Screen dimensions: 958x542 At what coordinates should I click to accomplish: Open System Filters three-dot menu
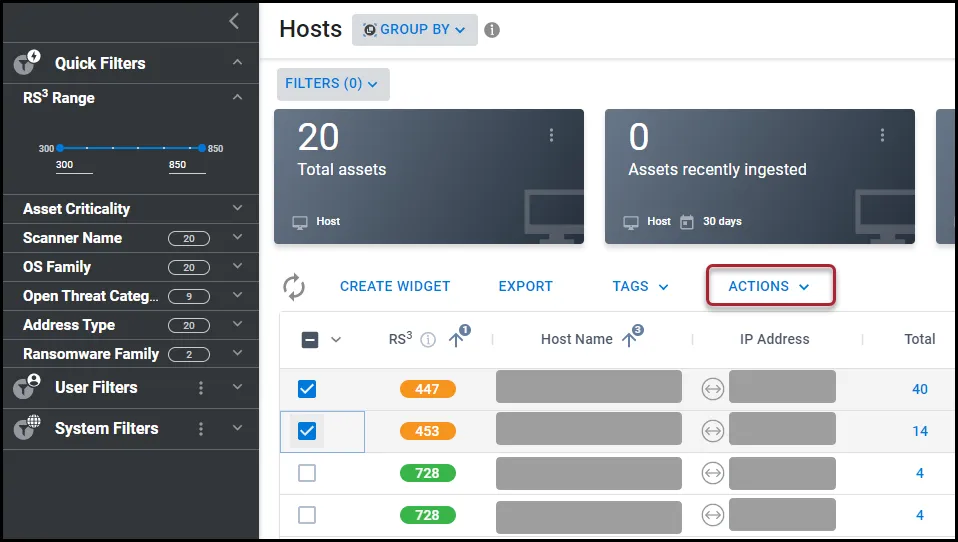tap(201, 429)
